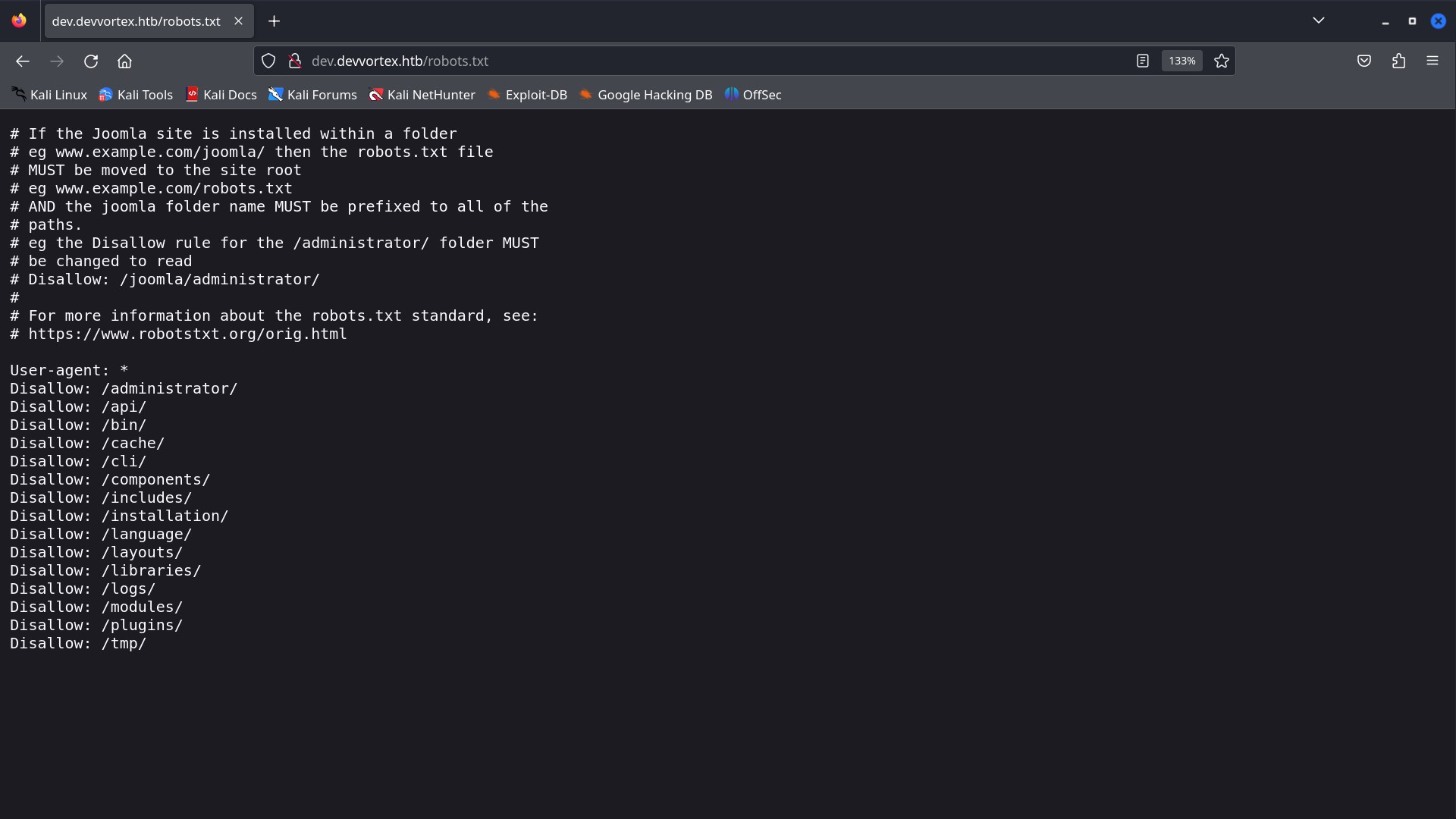Toggle reader view for this page
The image size is (1456, 819).
[x=1142, y=61]
